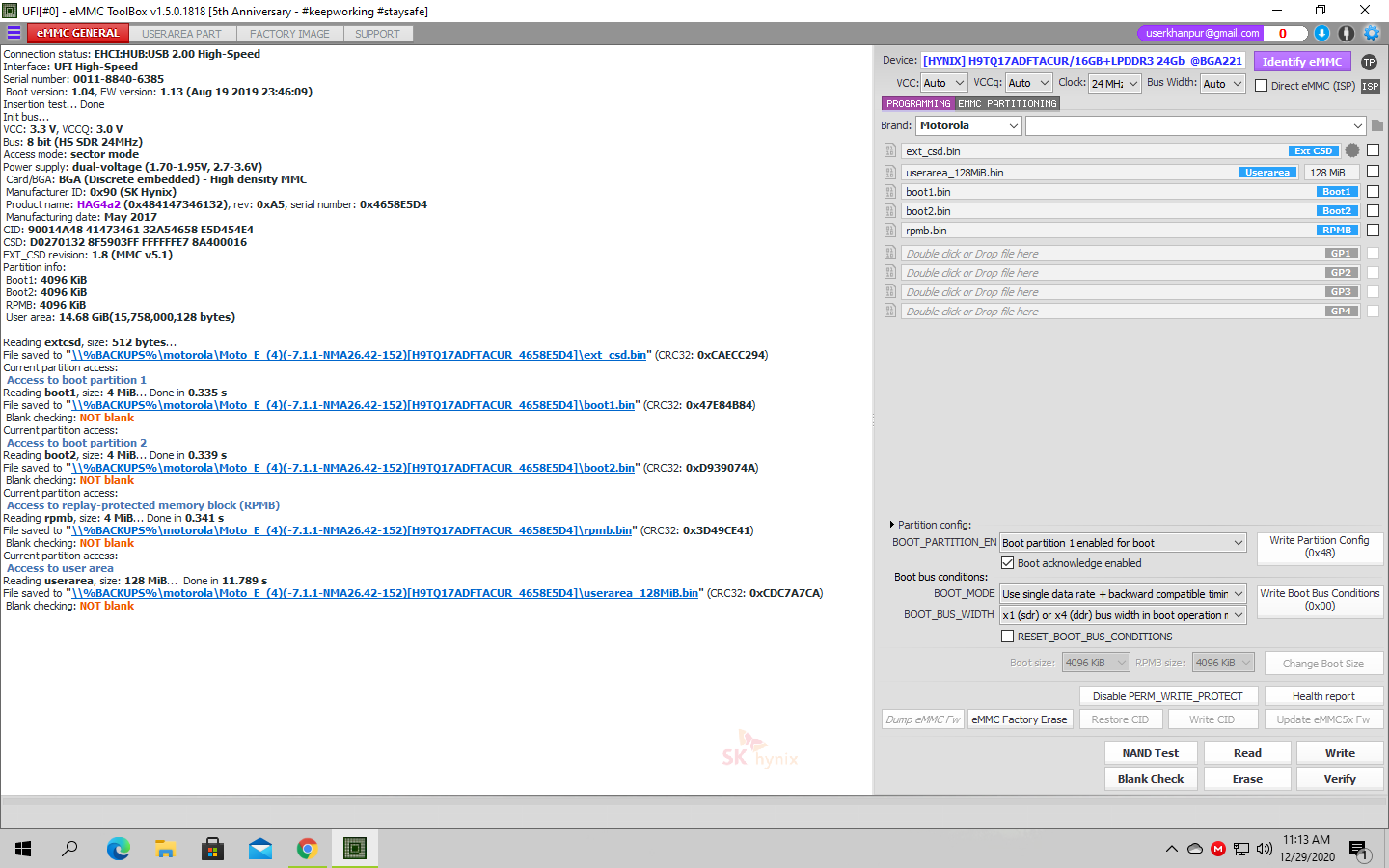
Task: Open BOOT_BUS_WIDTH dropdown
Action: tap(1123, 615)
